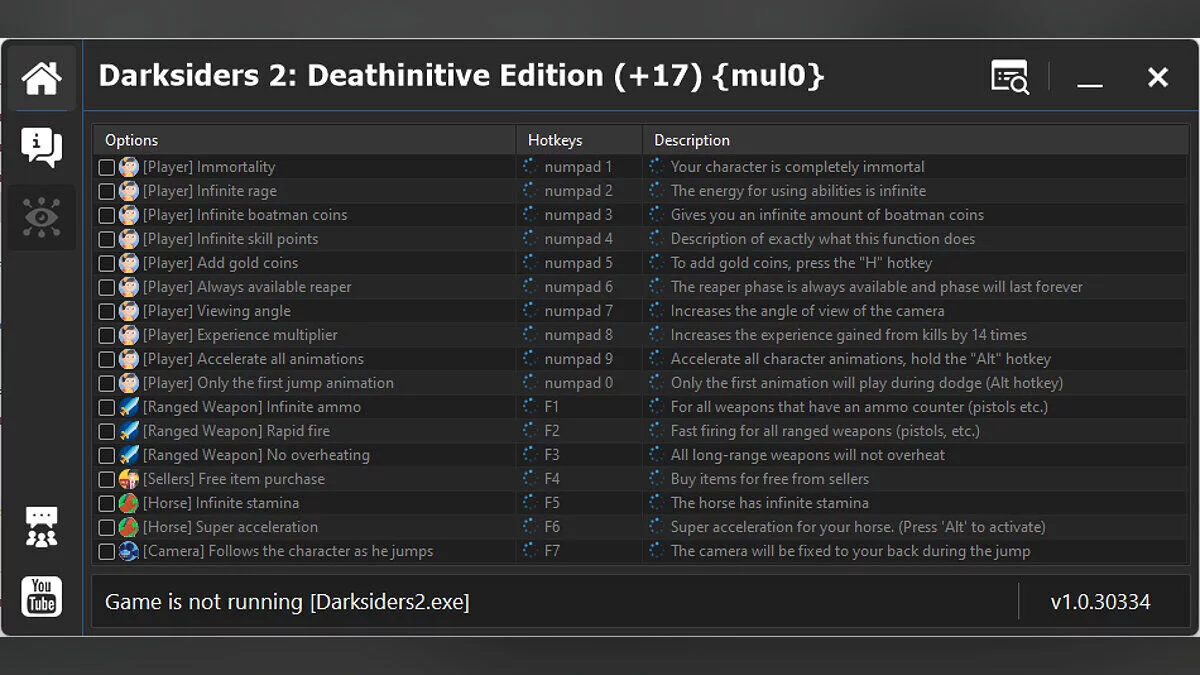Click the hotkey spinner icon beside numpad 1
This screenshot has height=675, width=1200.
tap(528, 166)
